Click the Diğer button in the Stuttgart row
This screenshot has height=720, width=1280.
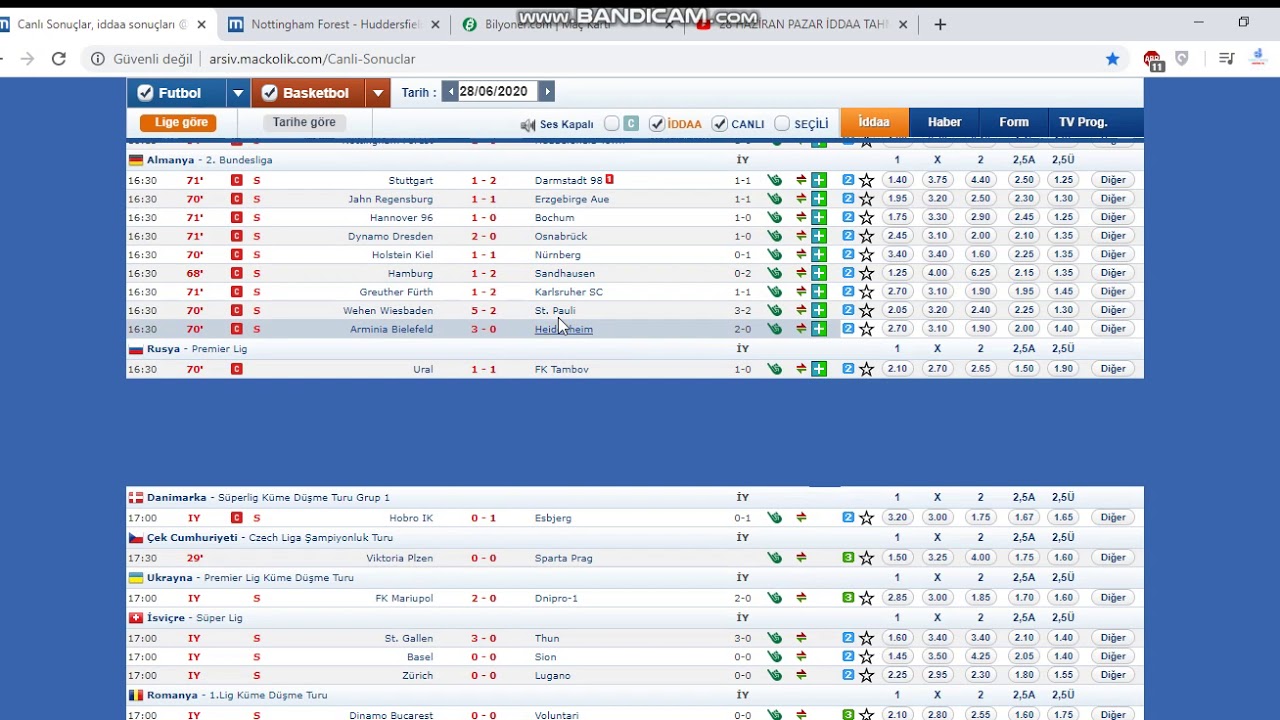point(1113,180)
